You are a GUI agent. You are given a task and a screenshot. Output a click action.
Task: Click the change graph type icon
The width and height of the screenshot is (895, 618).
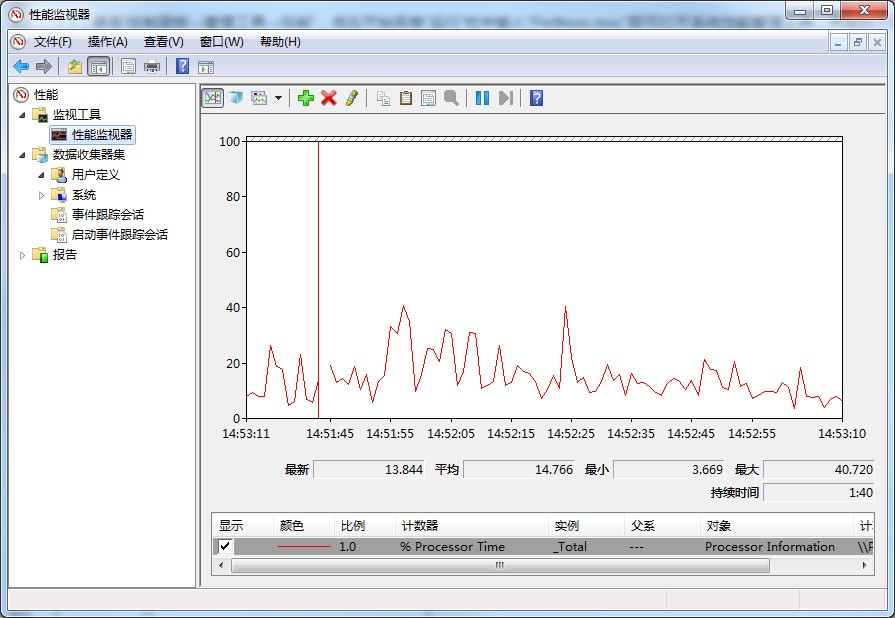click(x=260, y=98)
